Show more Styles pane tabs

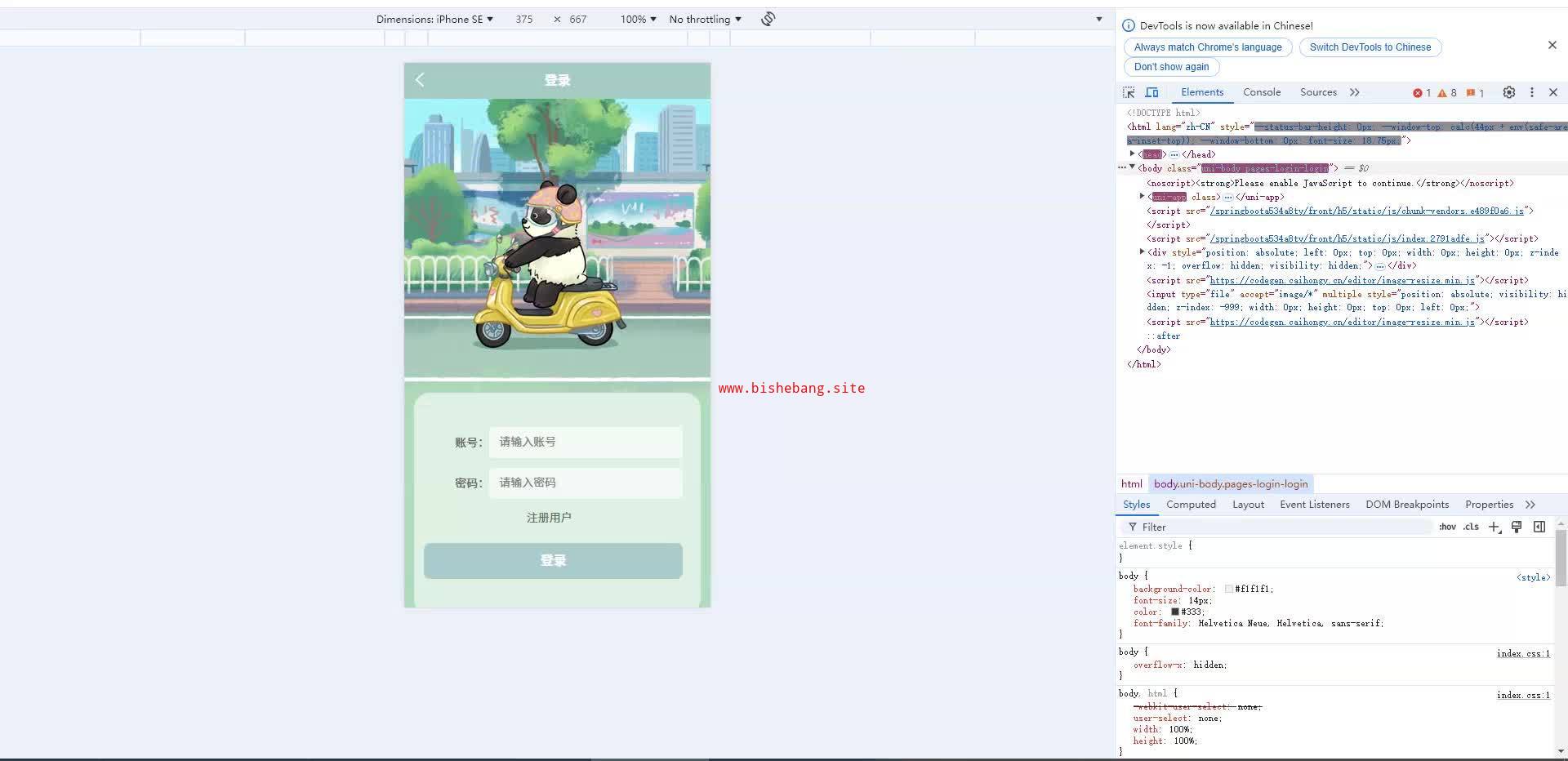tap(1530, 505)
